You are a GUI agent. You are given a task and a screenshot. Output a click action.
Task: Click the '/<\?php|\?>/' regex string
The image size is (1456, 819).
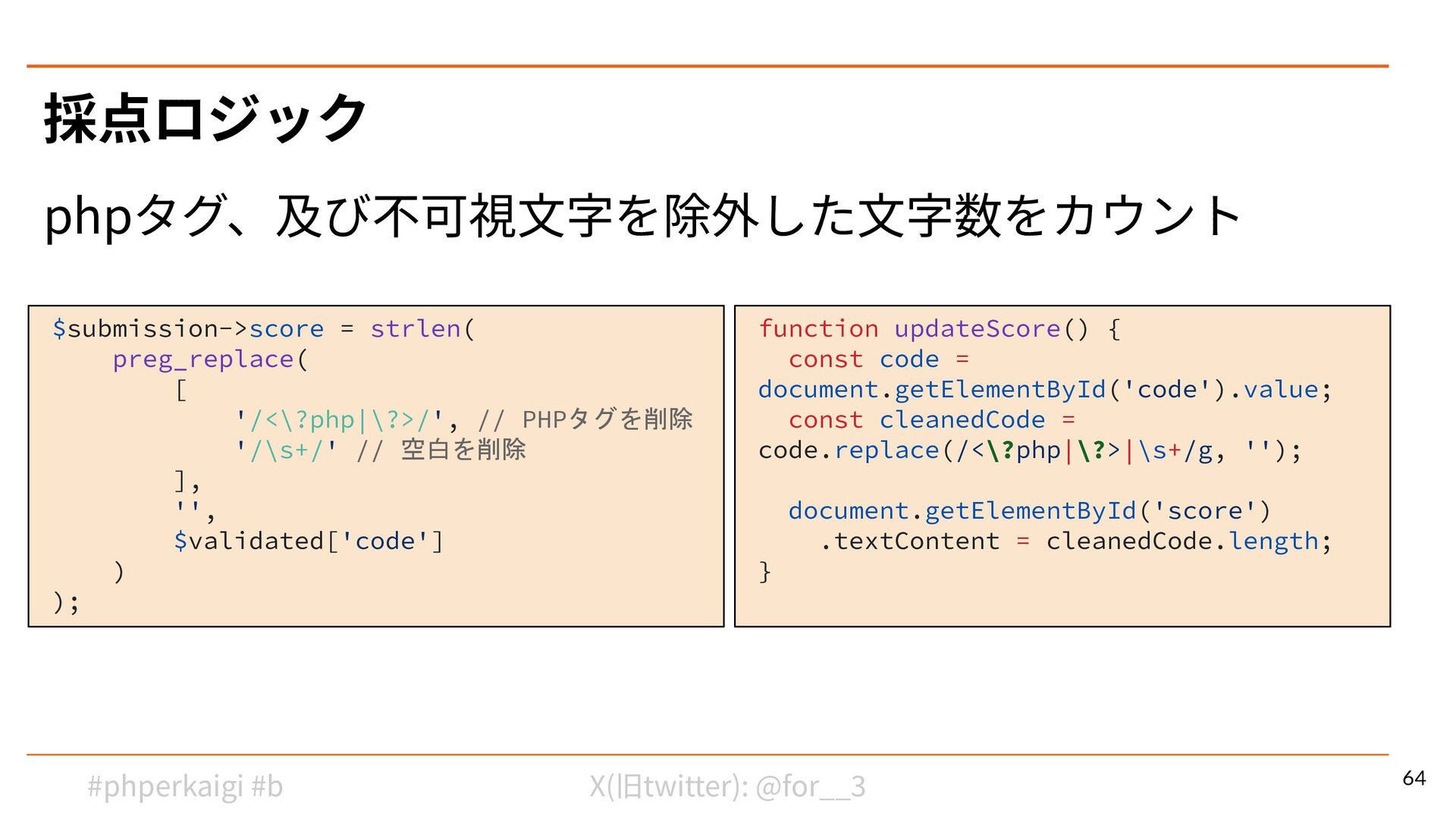pos(340,420)
